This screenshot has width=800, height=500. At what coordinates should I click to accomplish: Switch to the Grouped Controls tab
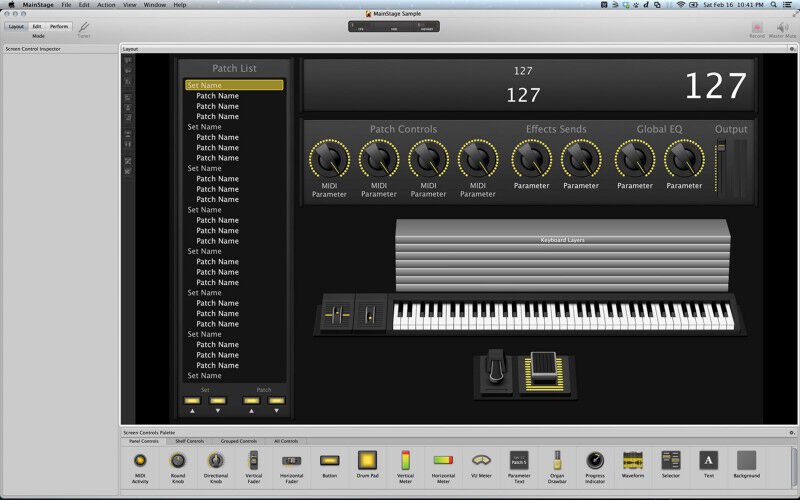(x=239, y=441)
